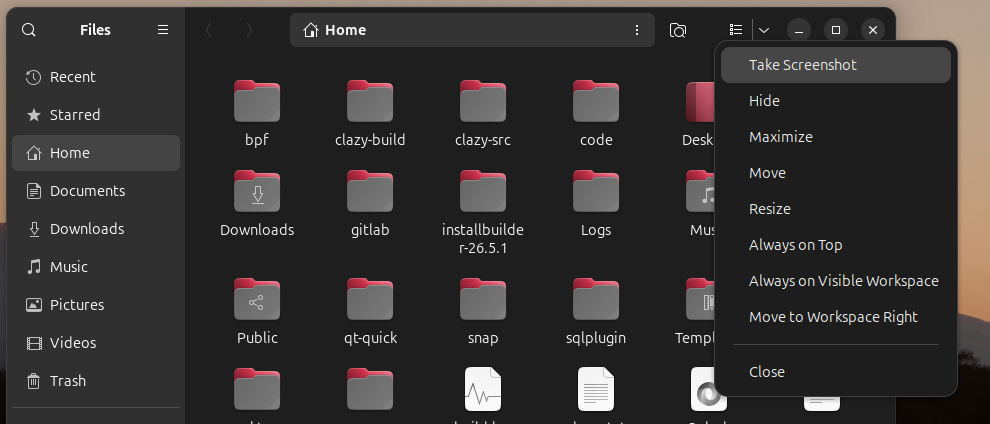Screen dimensions: 990x424
Task: Open the Public folder icon
Action: coord(257,298)
